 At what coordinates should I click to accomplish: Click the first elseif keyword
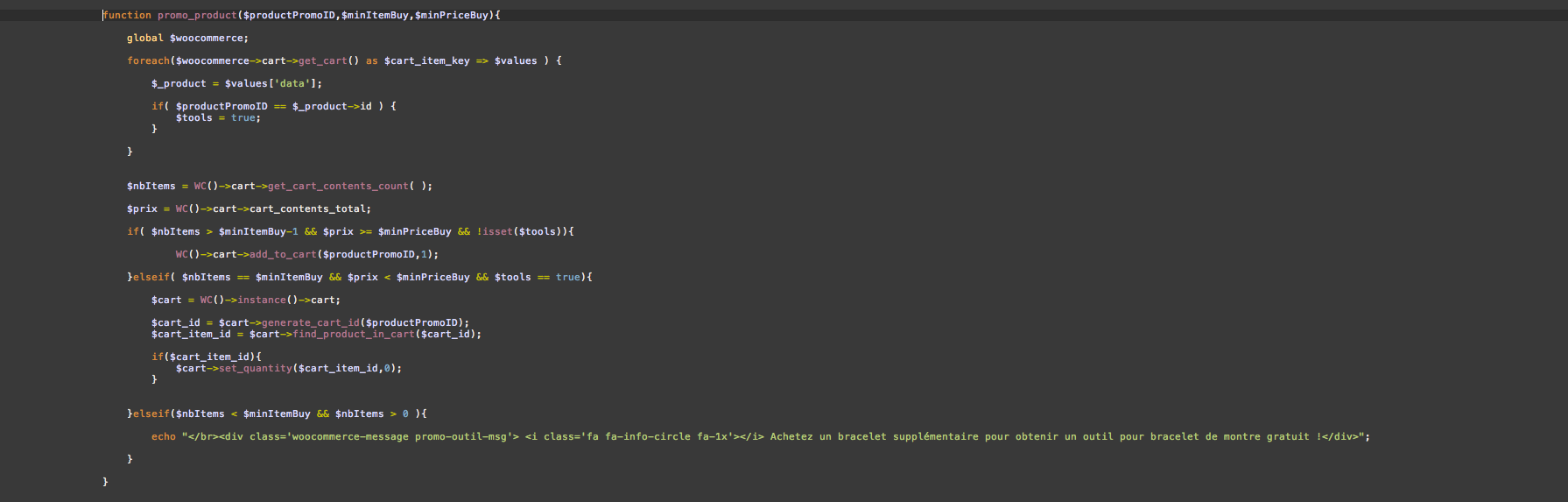[151, 277]
